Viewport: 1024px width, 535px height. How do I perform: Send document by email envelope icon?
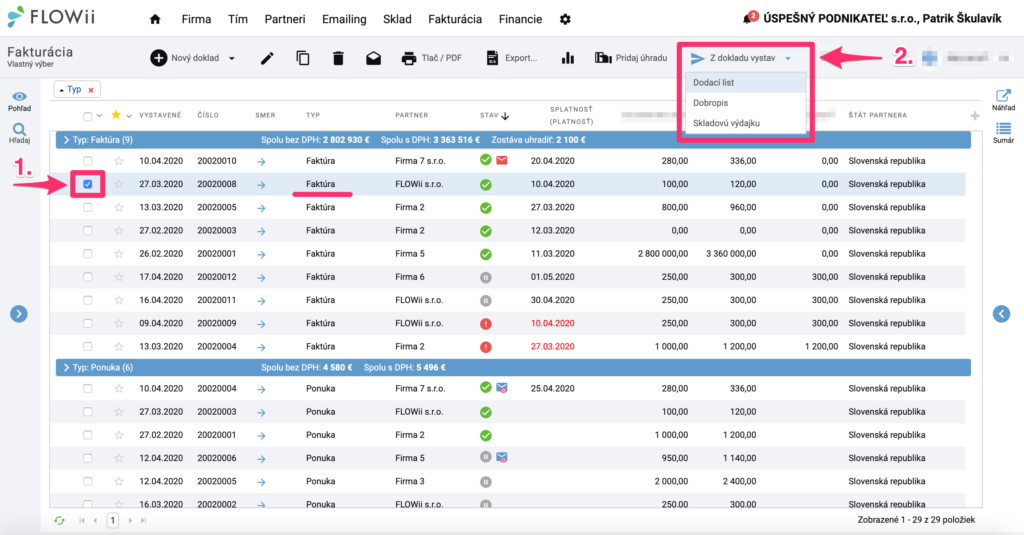373,58
